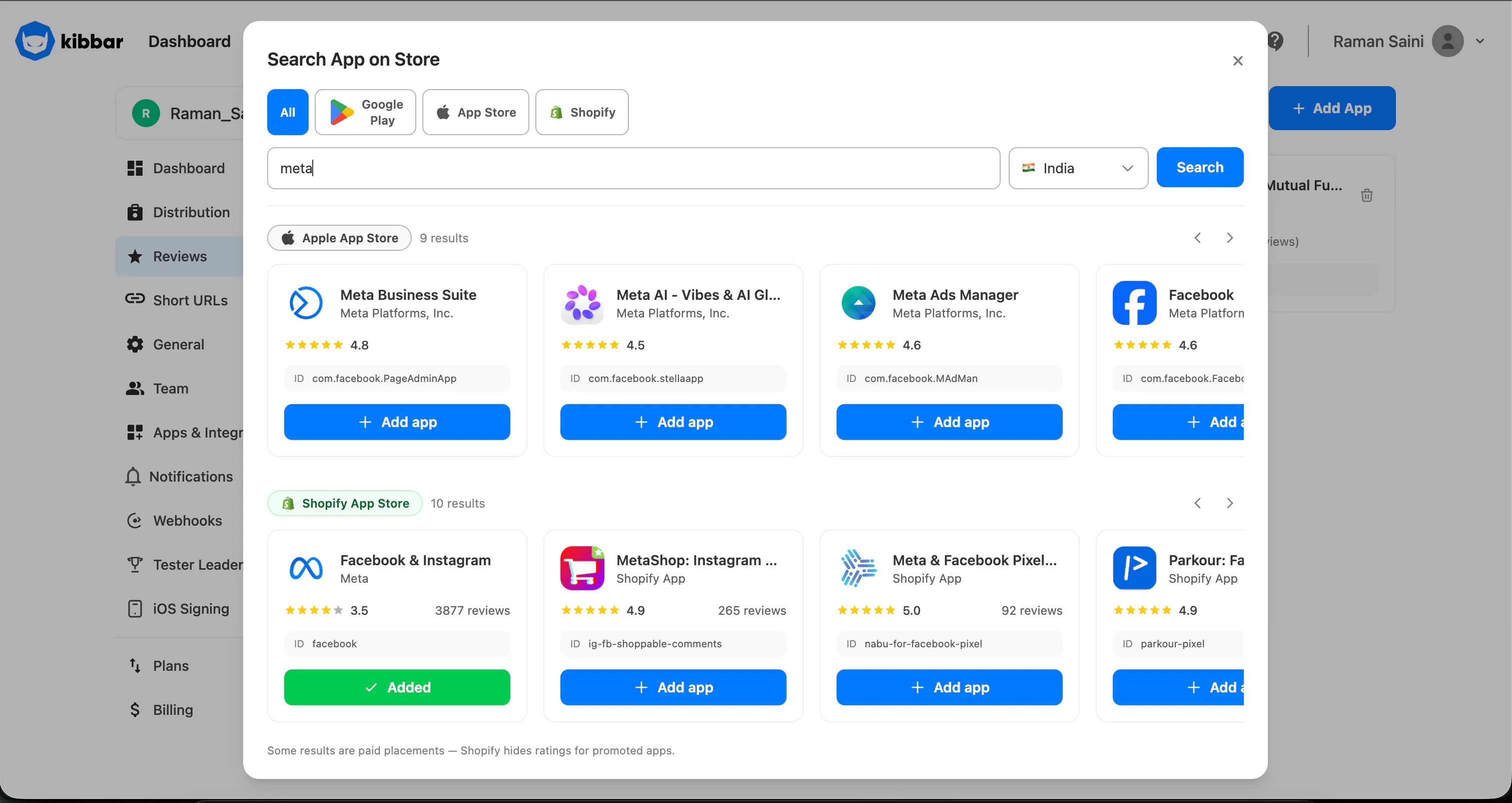Add the Meta AI app
The image size is (1512, 803).
coord(673,422)
